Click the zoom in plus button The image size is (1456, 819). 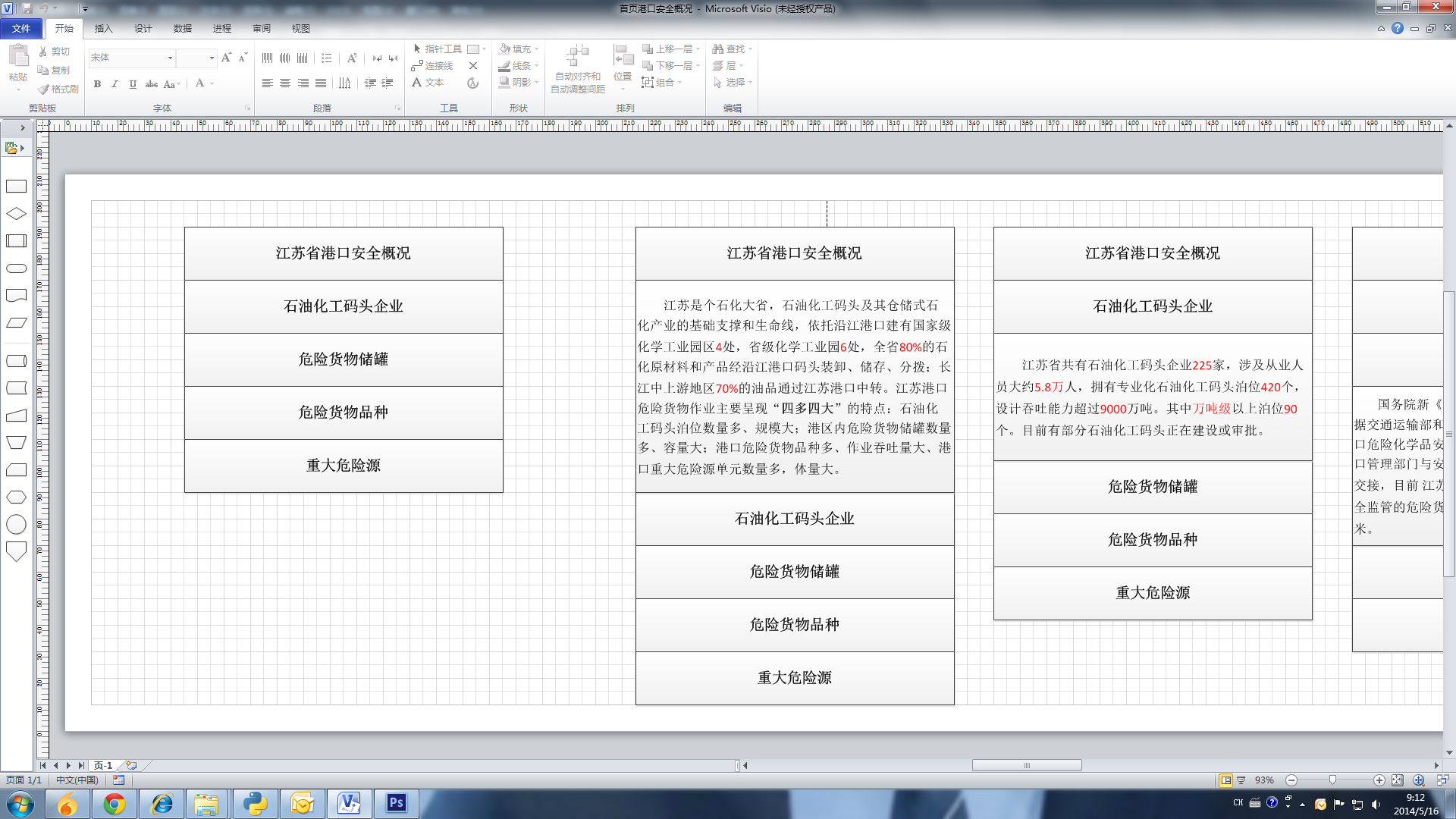(1379, 780)
